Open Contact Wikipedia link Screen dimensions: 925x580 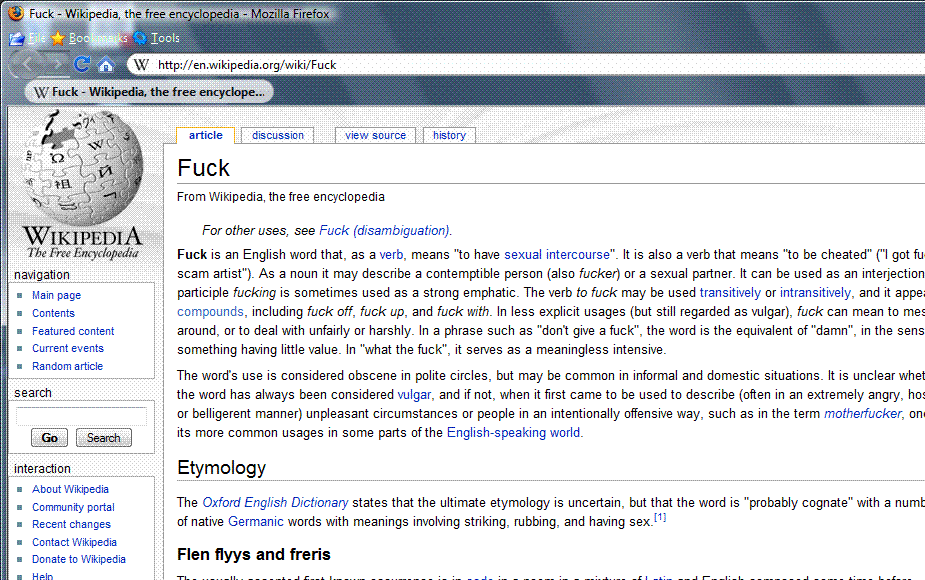74,542
